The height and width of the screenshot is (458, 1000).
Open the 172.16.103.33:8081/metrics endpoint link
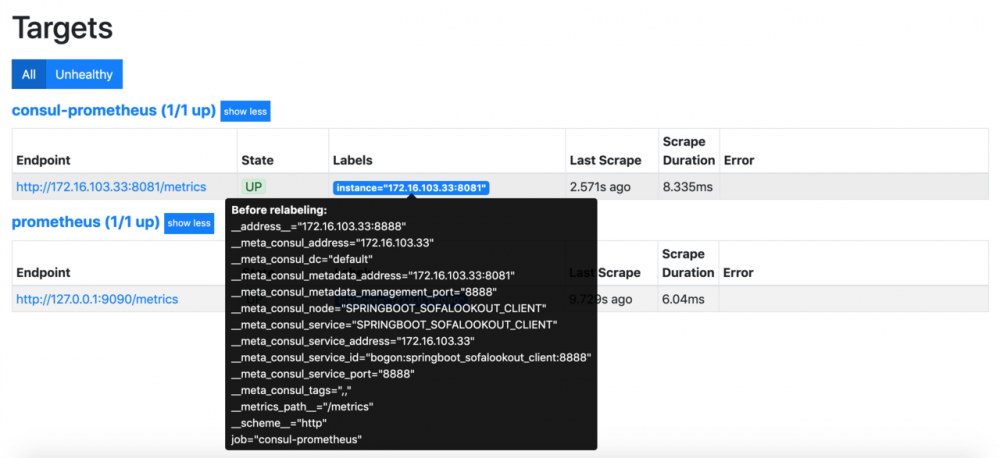(111, 187)
